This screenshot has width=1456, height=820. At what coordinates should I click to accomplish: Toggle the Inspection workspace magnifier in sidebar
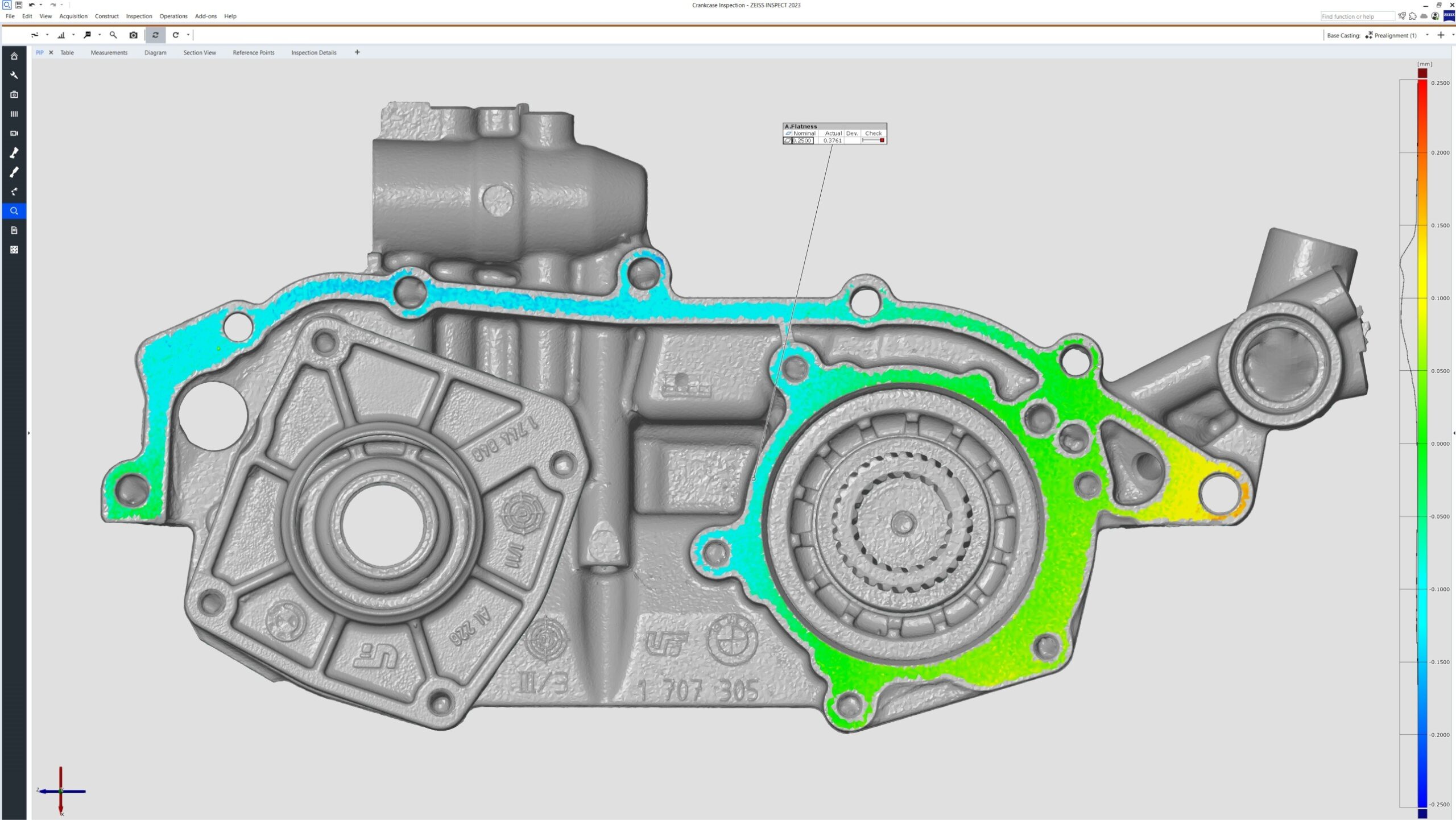click(14, 211)
